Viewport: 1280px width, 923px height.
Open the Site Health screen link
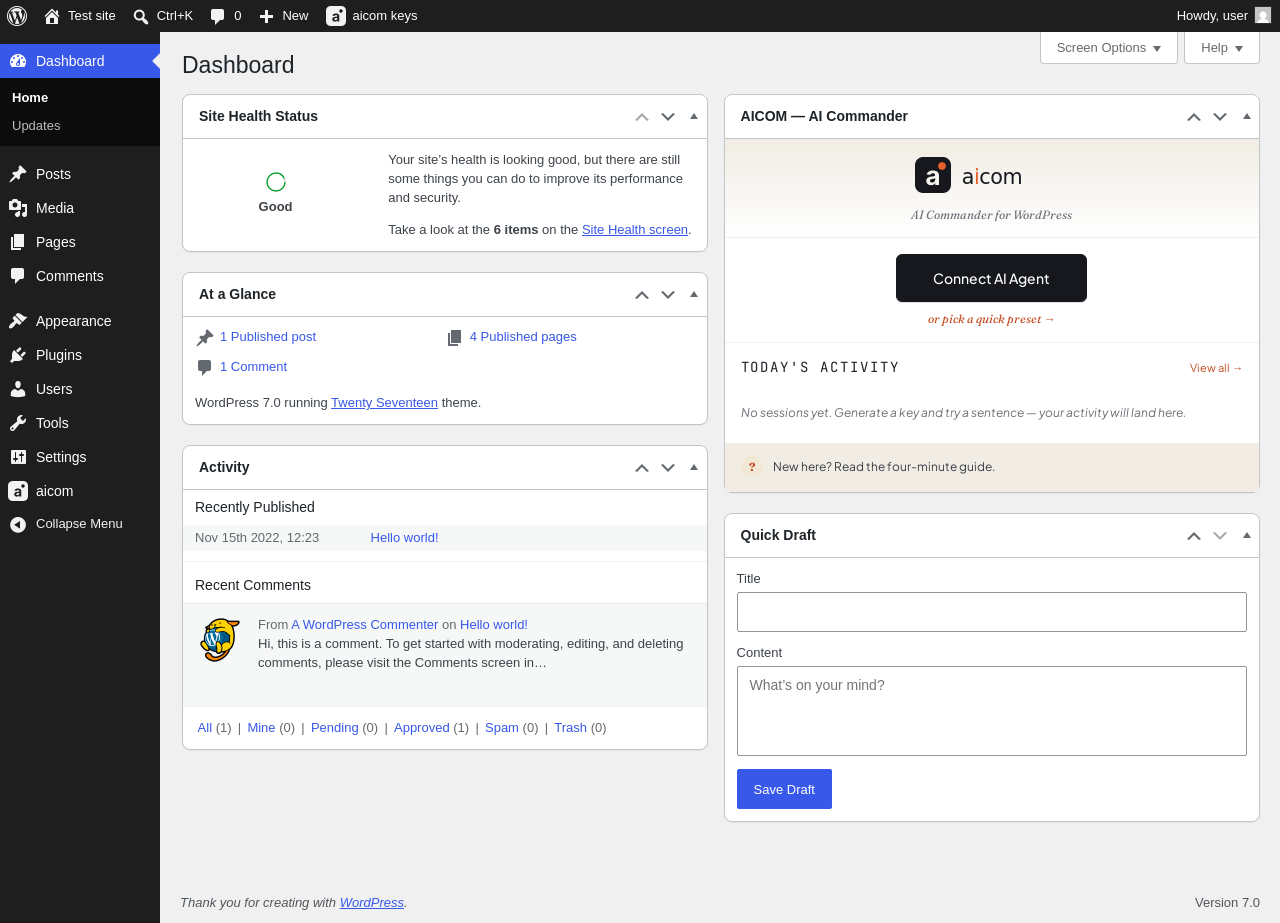click(x=635, y=229)
